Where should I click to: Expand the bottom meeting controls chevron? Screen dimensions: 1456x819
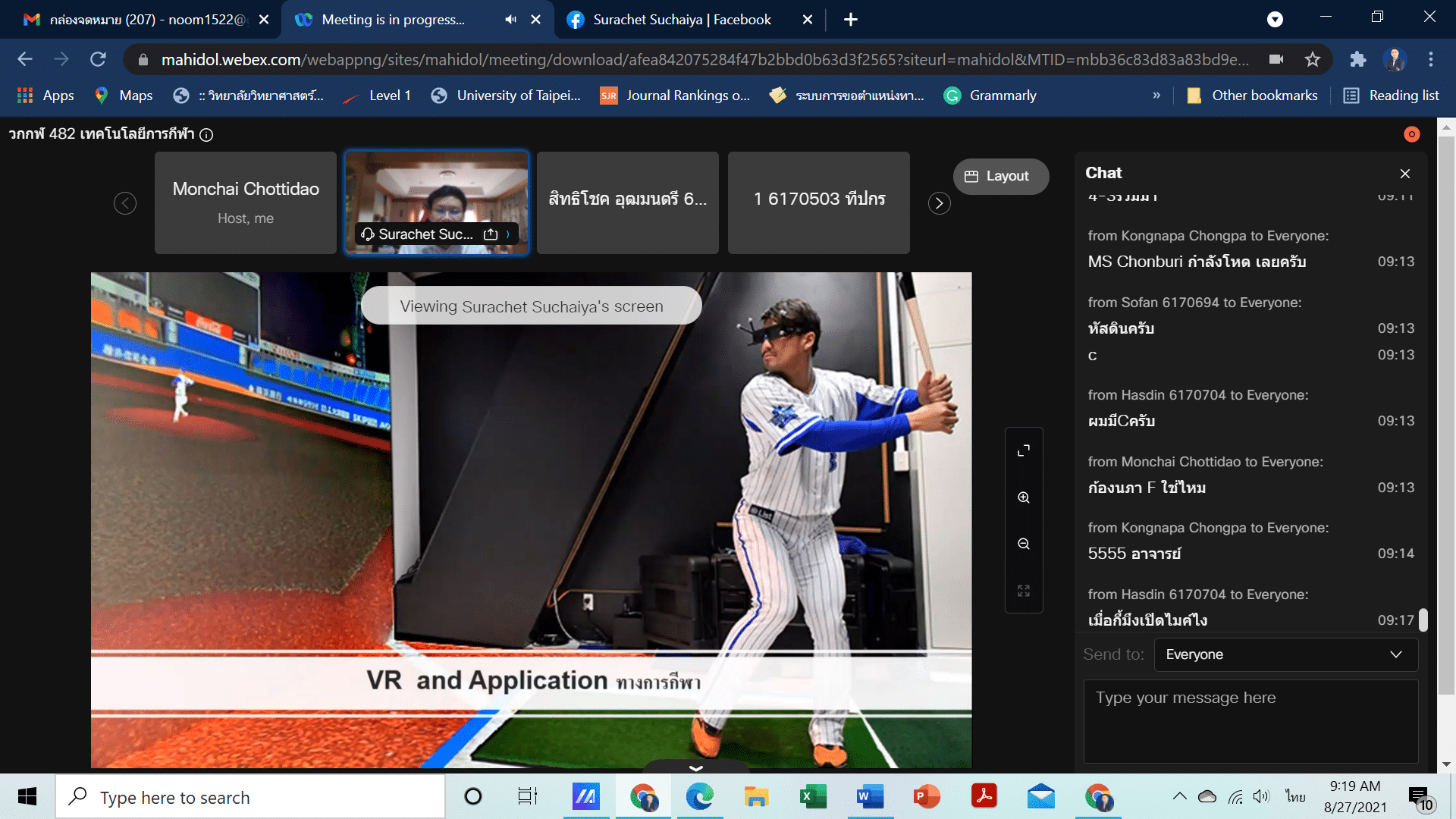tap(695, 768)
